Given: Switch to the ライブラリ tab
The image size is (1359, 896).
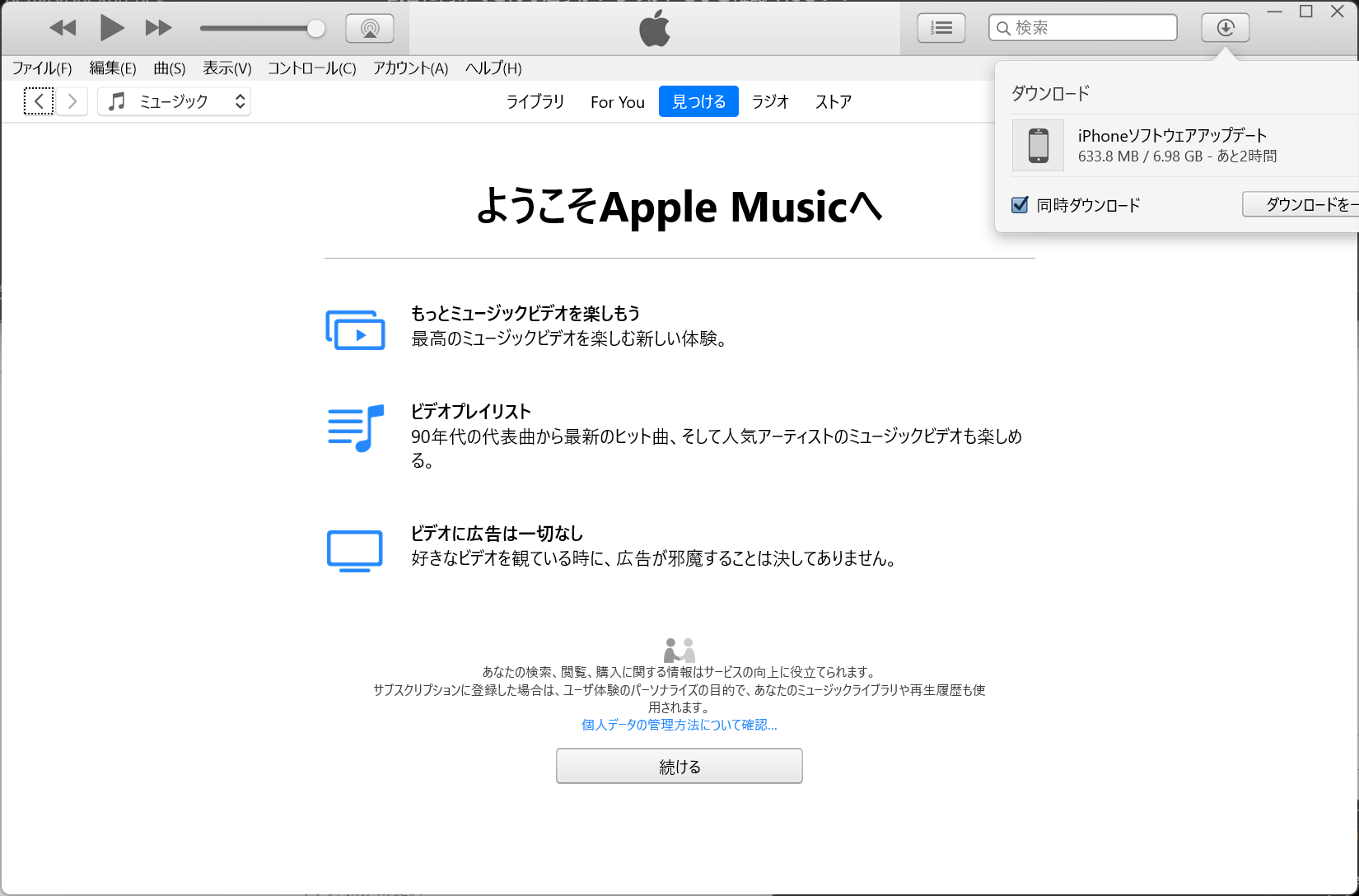Looking at the screenshot, I should (x=535, y=101).
